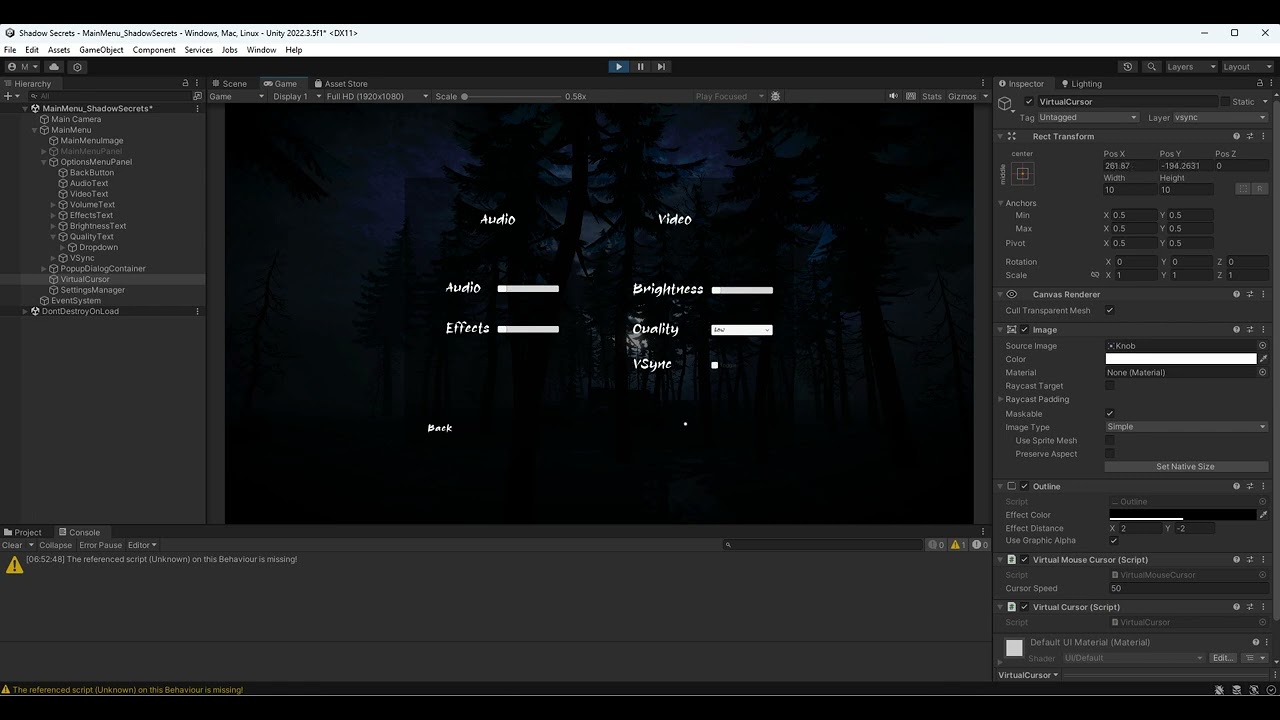The width and height of the screenshot is (1280, 720).
Task: Open the Object Picker for Source Image
Action: 1262,345
